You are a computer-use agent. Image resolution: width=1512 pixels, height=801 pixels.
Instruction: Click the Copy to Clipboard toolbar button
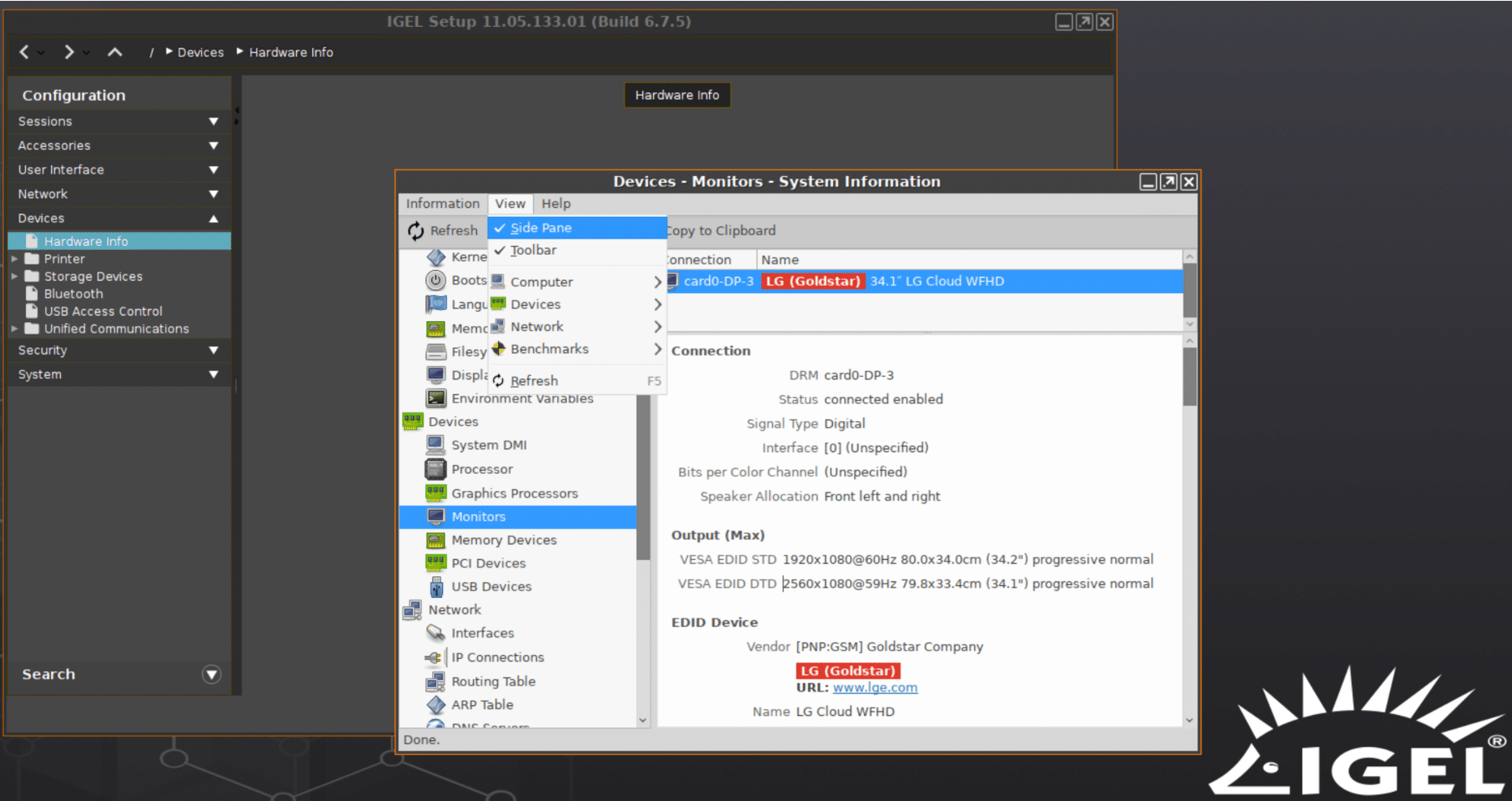coord(720,230)
